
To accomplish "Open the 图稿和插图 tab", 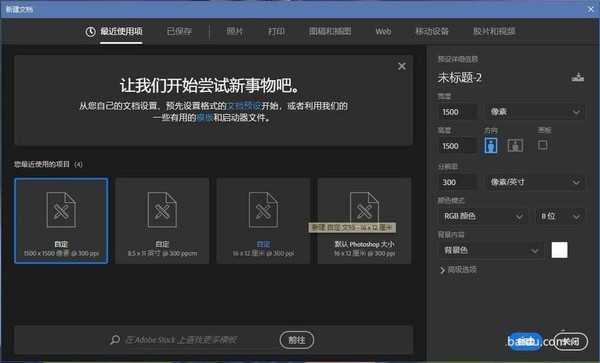I will pyautogui.click(x=330, y=31).
